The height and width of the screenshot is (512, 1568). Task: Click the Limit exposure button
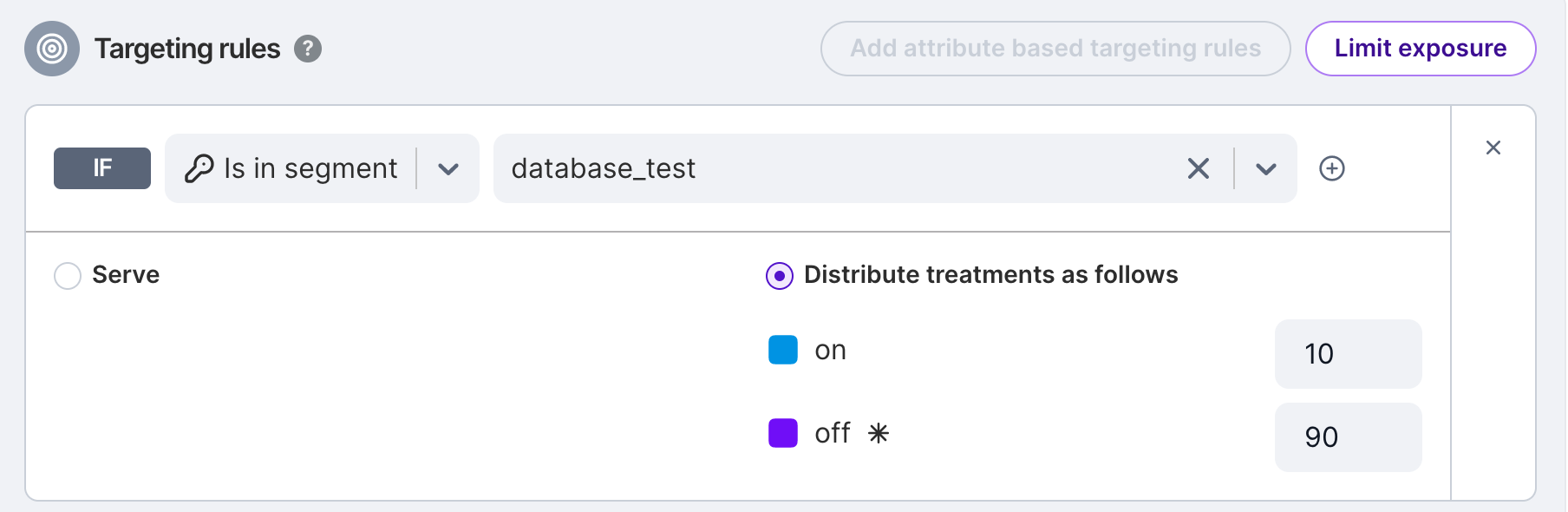click(x=1420, y=49)
